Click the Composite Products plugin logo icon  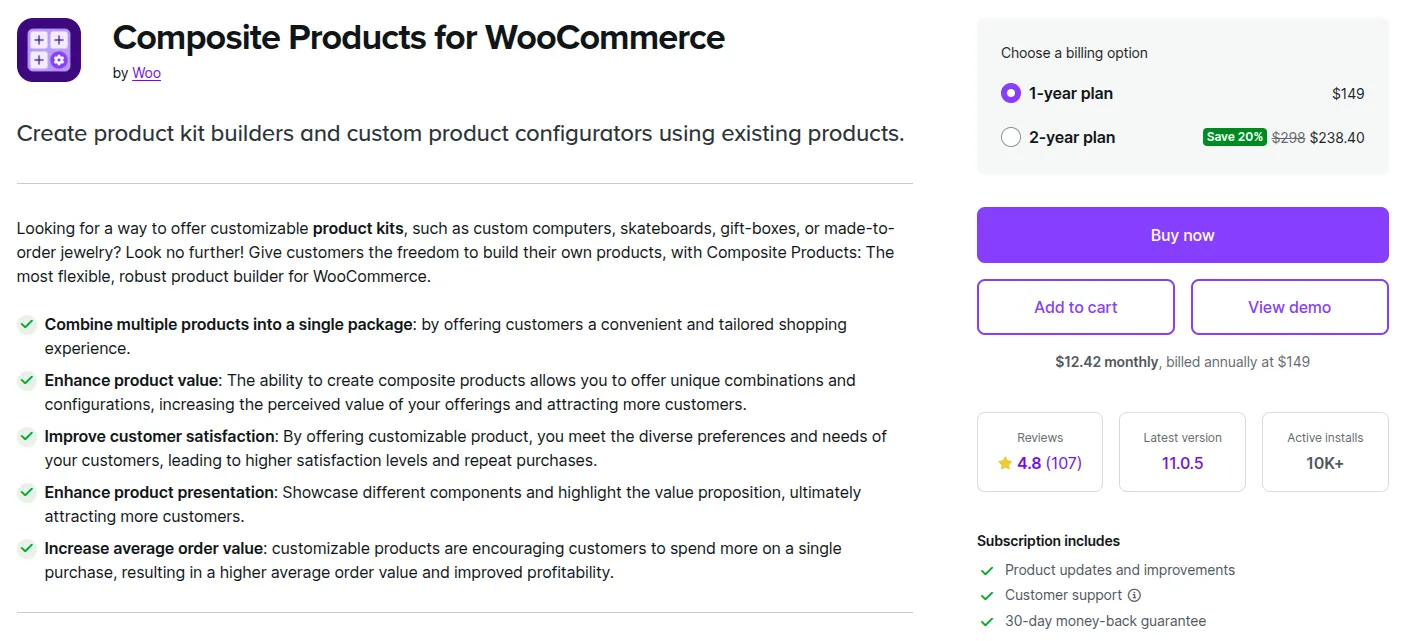(49, 50)
